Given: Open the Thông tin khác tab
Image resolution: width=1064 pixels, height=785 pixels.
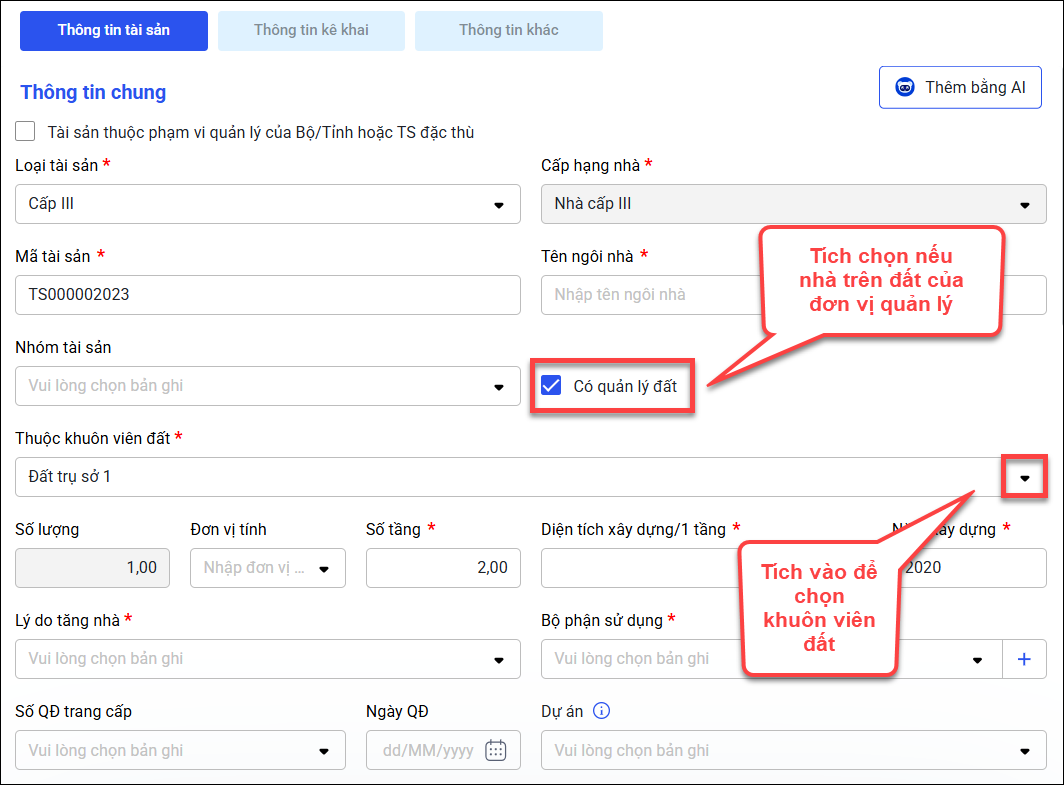Looking at the screenshot, I should coord(509,30).
